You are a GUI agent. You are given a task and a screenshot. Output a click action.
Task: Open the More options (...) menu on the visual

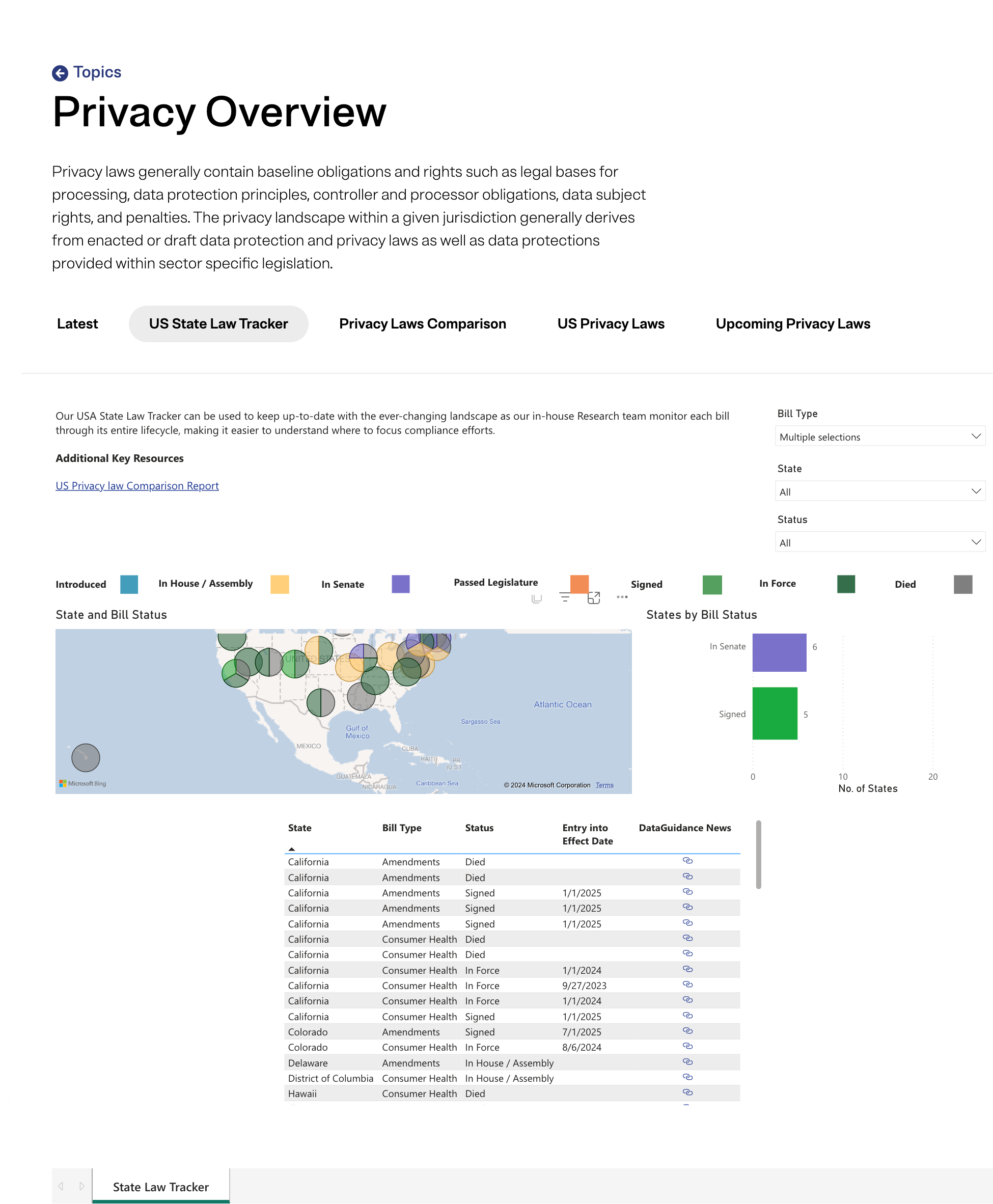(x=621, y=598)
